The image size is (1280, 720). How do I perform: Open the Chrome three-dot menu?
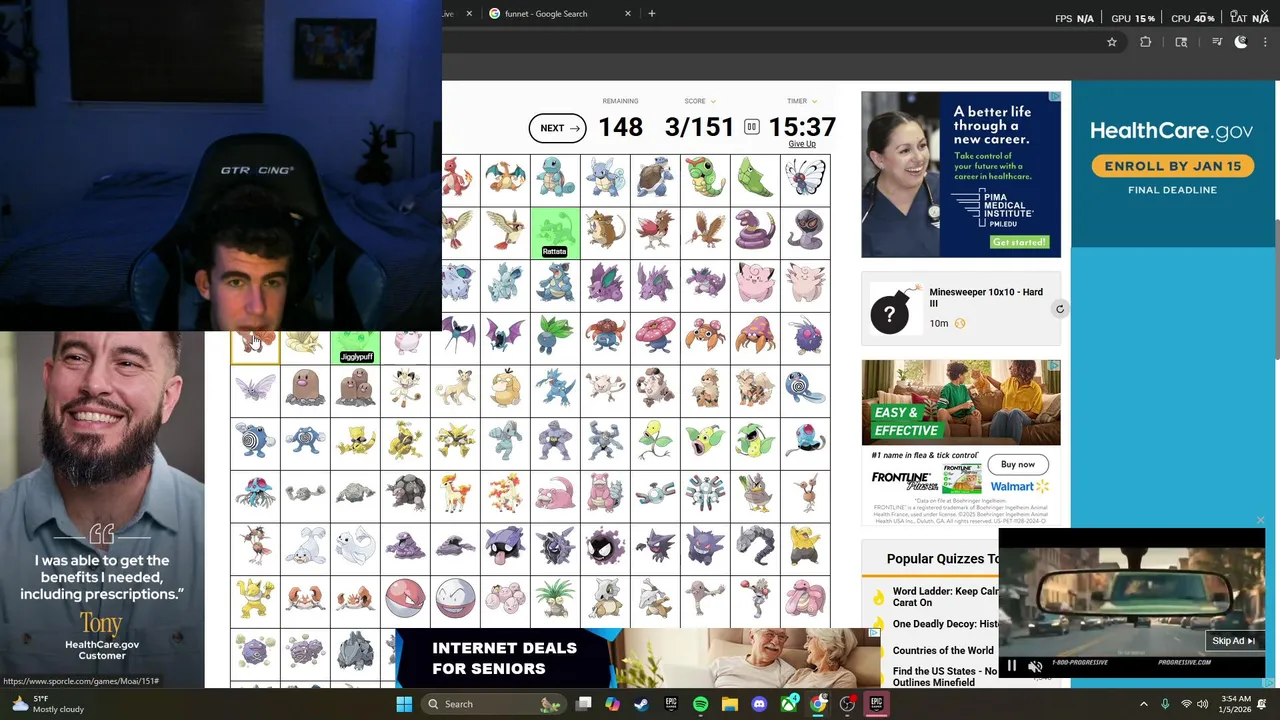(1267, 42)
